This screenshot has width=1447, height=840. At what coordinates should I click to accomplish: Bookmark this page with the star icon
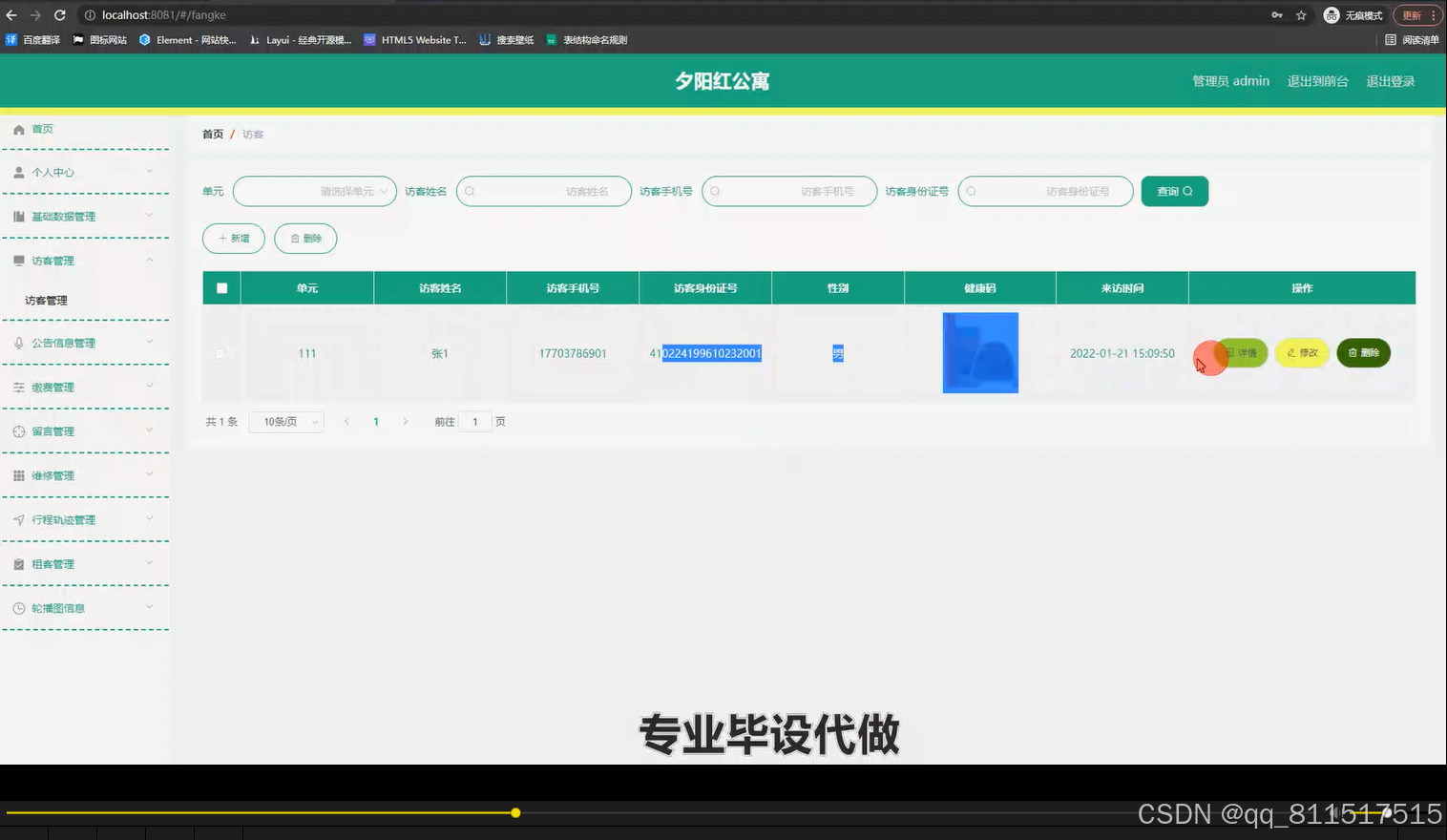pyautogui.click(x=1301, y=15)
